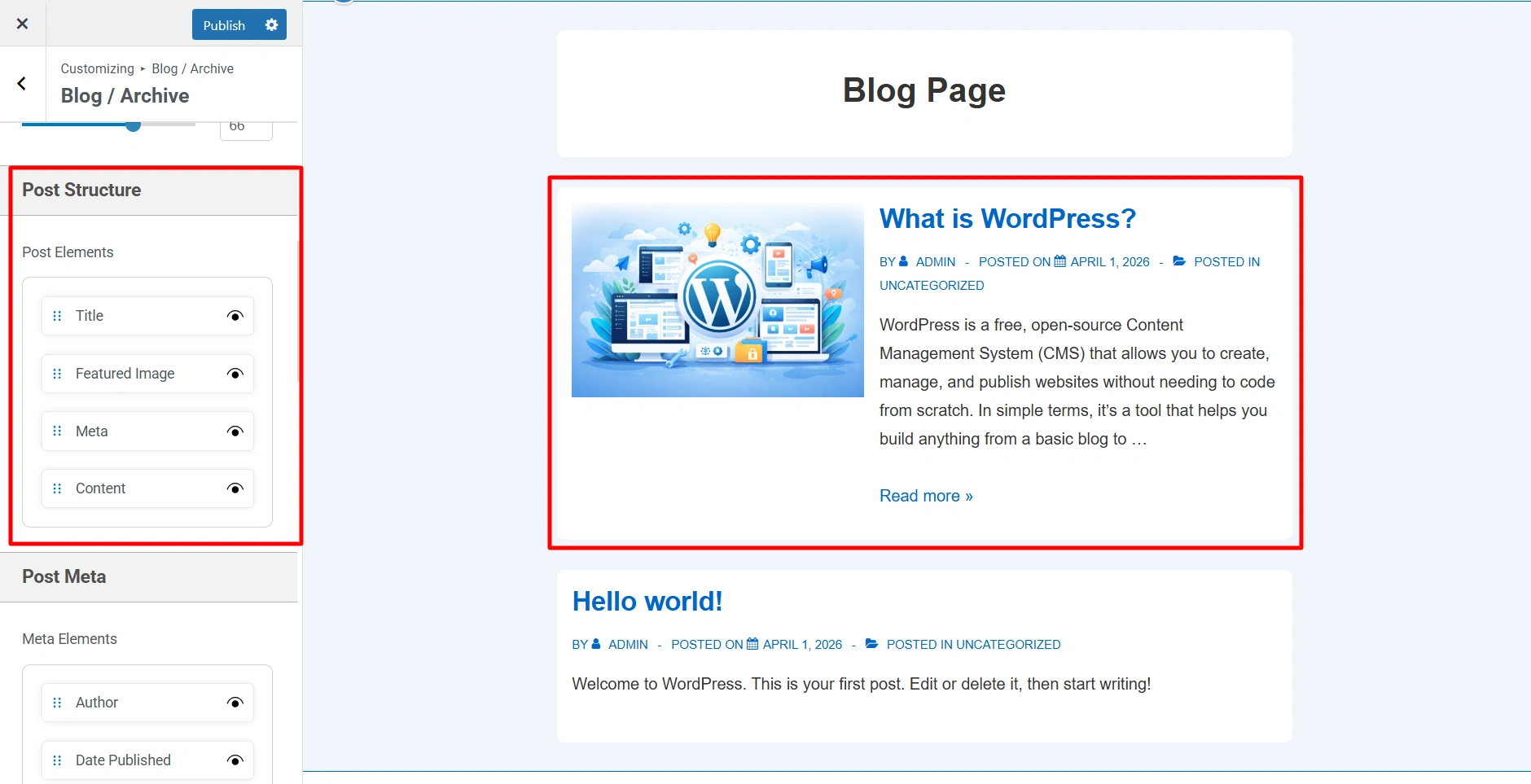This screenshot has width=1531, height=784.
Task: Click ADMIN author link on Hello world post
Action: (x=628, y=645)
